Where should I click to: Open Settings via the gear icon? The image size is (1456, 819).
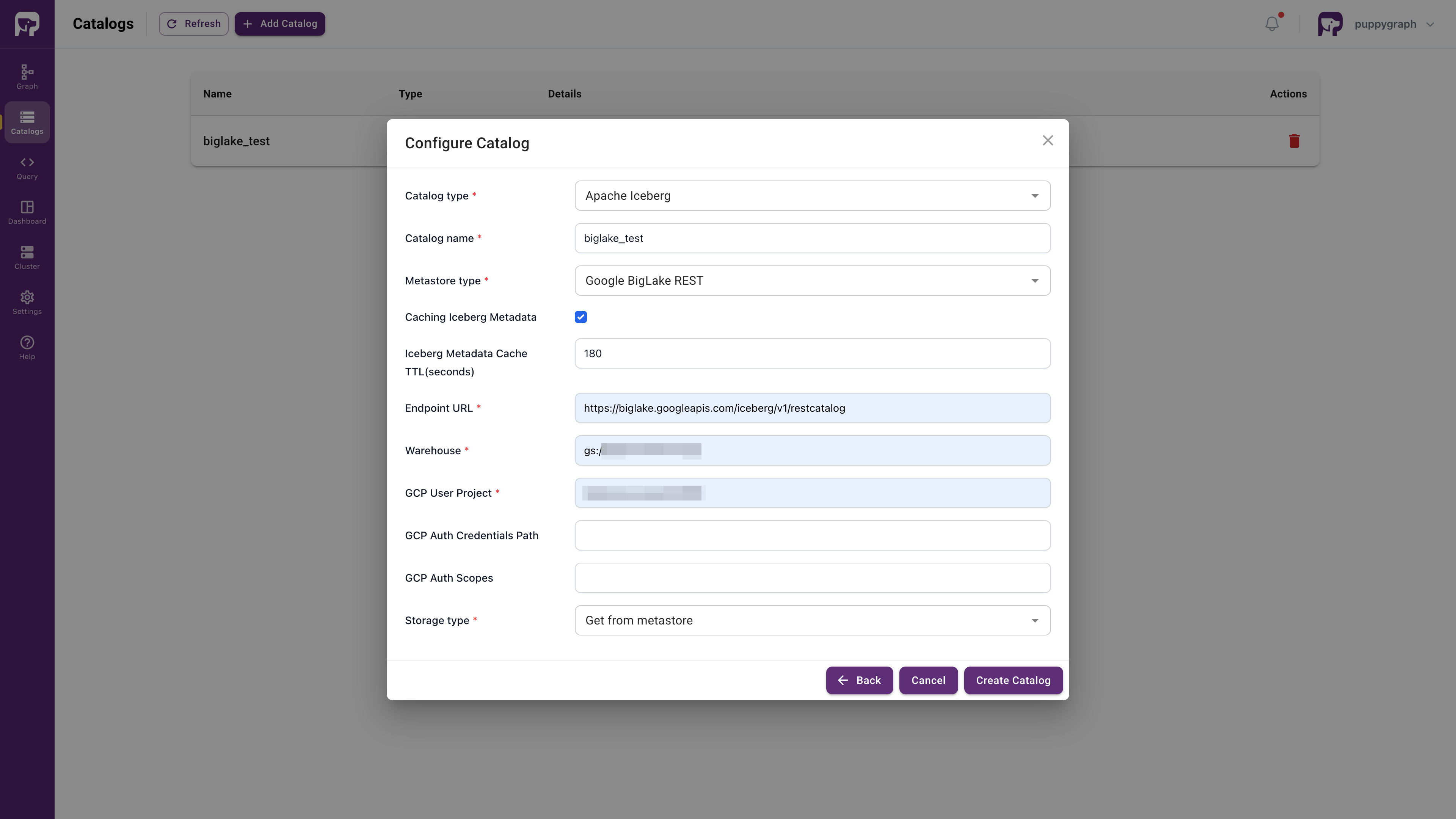click(x=27, y=303)
